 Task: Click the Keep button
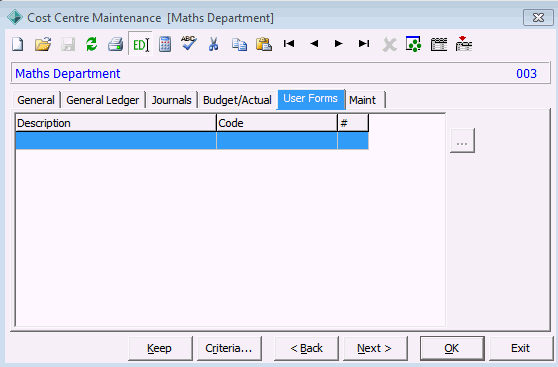coord(160,348)
